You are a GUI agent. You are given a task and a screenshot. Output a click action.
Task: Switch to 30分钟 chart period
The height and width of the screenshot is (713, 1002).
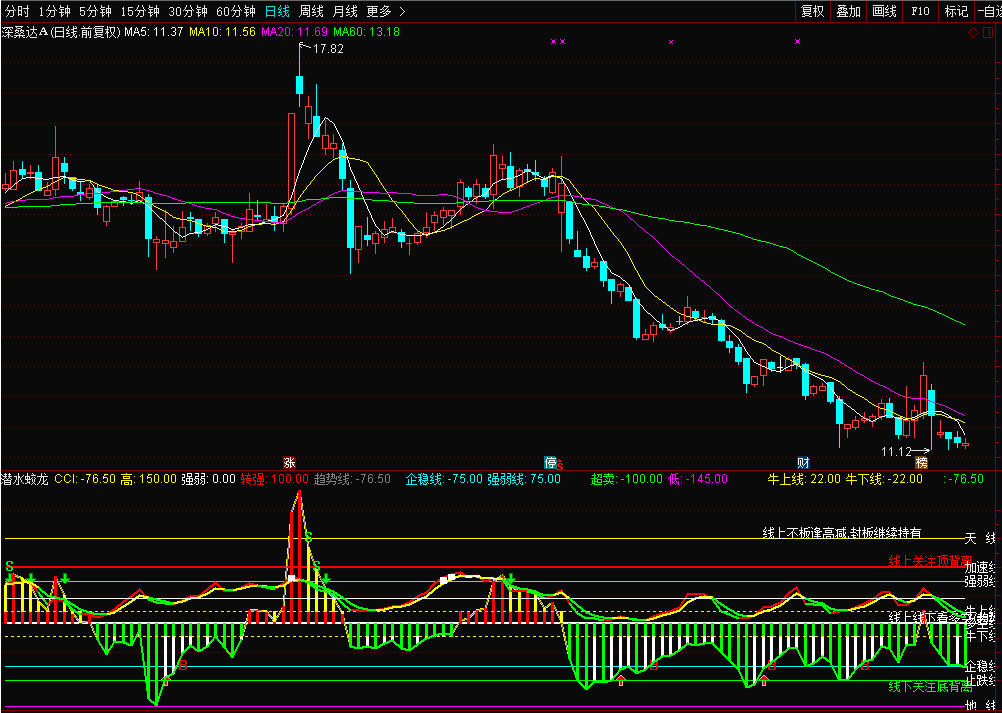tap(188, 11)
